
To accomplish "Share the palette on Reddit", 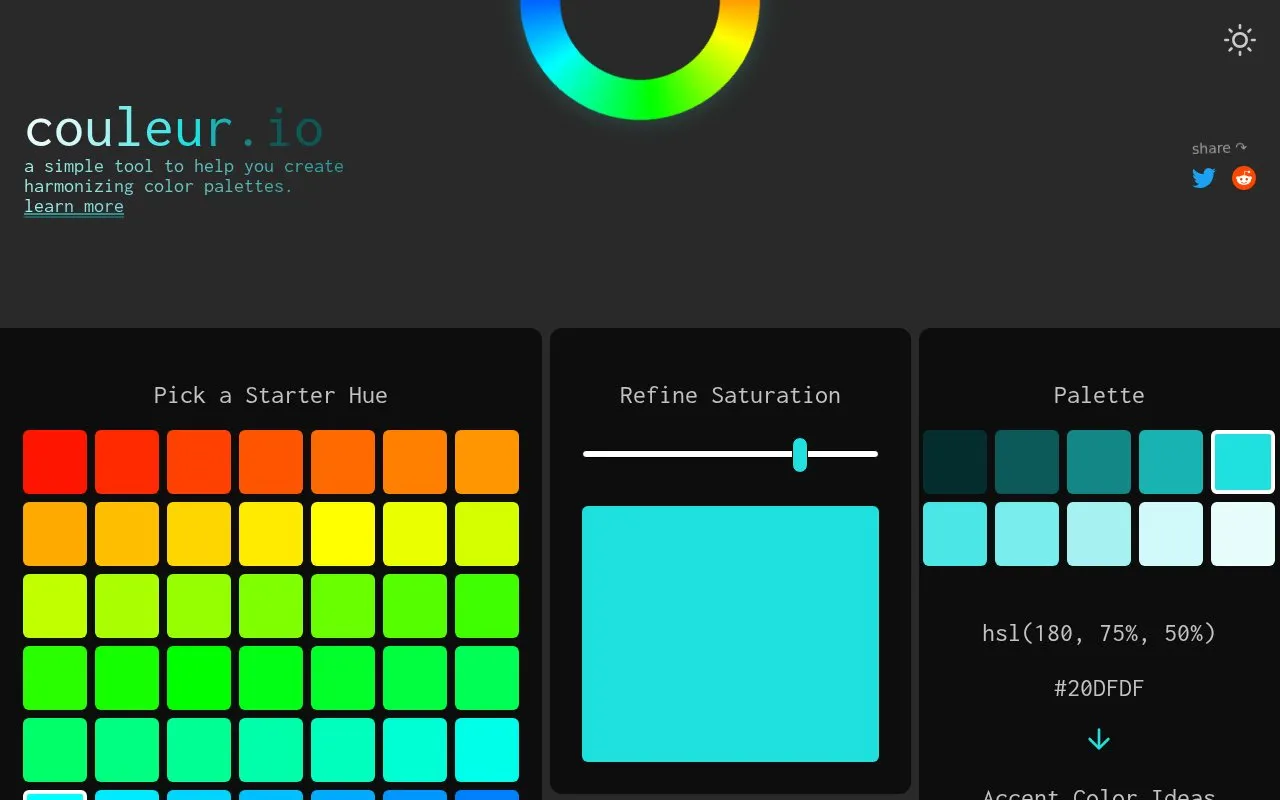I will pyautogui.click(x=1244, y=178).
